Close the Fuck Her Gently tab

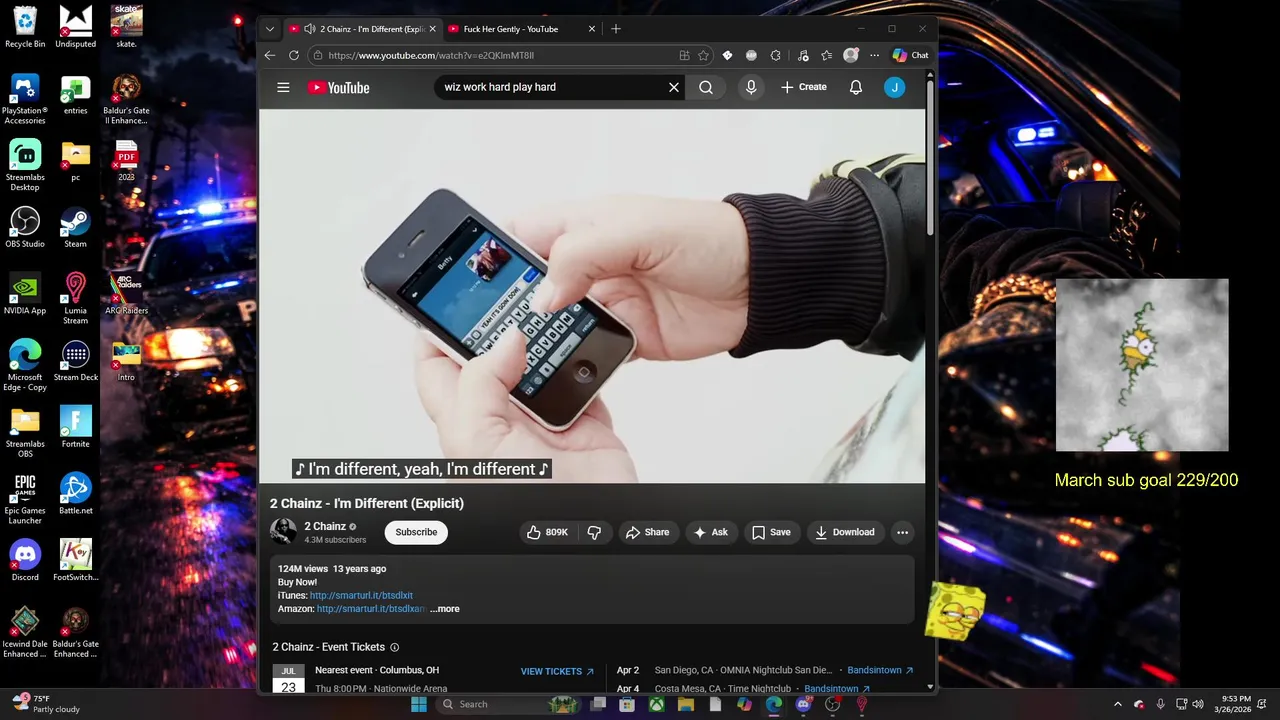coord(592,29)
